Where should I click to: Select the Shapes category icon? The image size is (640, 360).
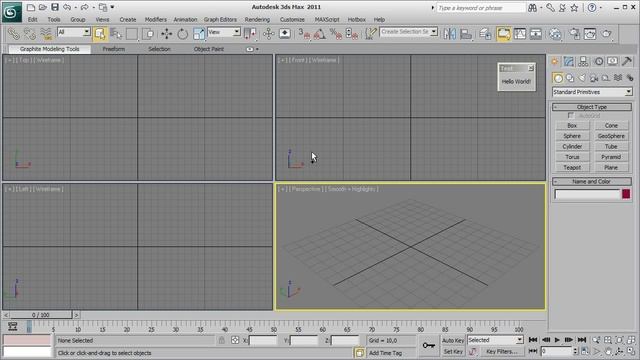(570, 78)
